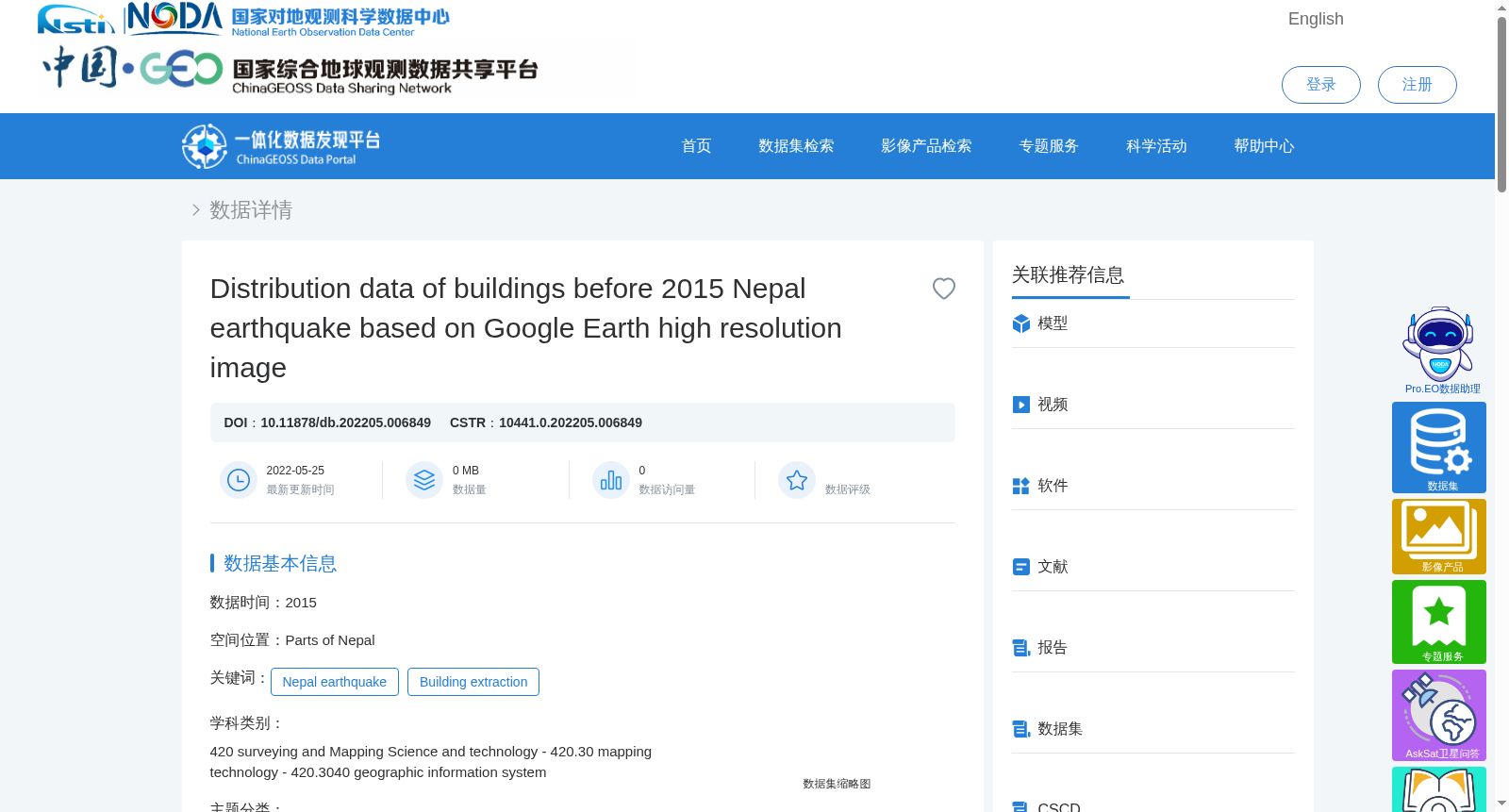This screenshot has height=812, width=1509.
Task: Open the 专题服务 star sidebar icon
Action: pos(1439,621)
